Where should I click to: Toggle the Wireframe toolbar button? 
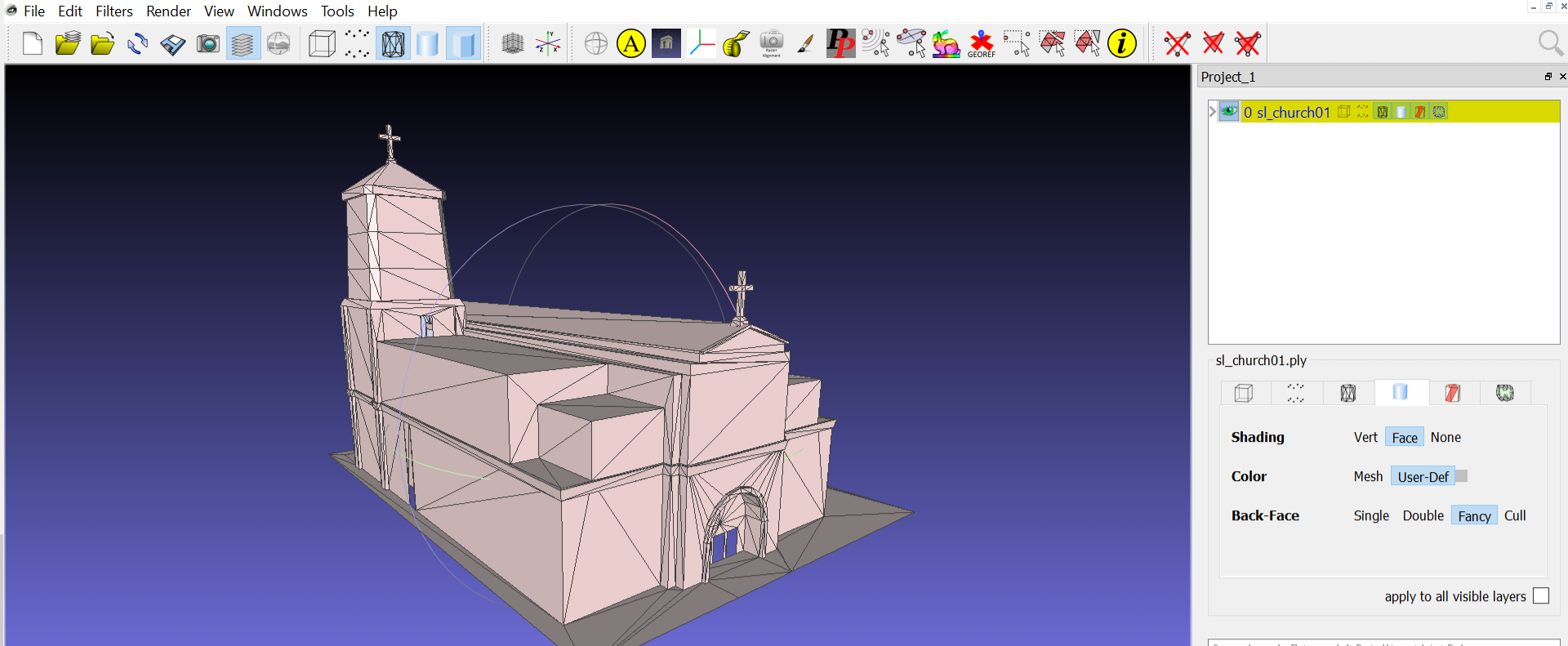point(393,44)
